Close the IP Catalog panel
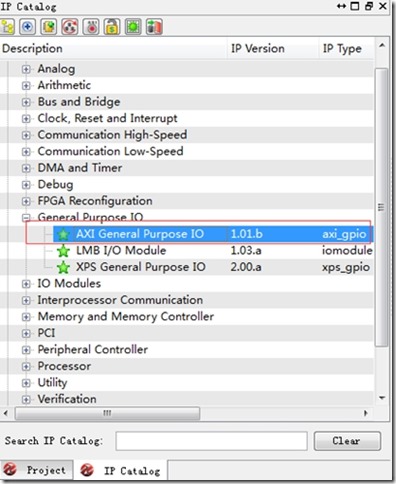This screenshot has height=484, width=396. tap(383, 6)
